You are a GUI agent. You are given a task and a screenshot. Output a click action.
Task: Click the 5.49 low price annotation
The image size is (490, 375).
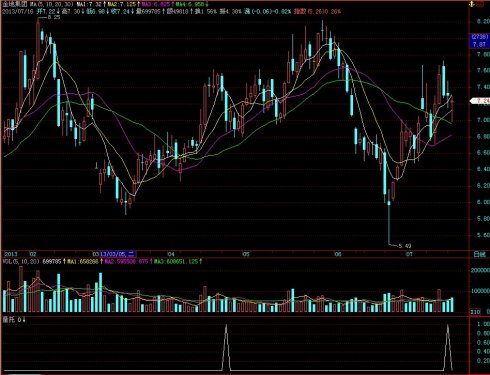[x=405, y=246]
